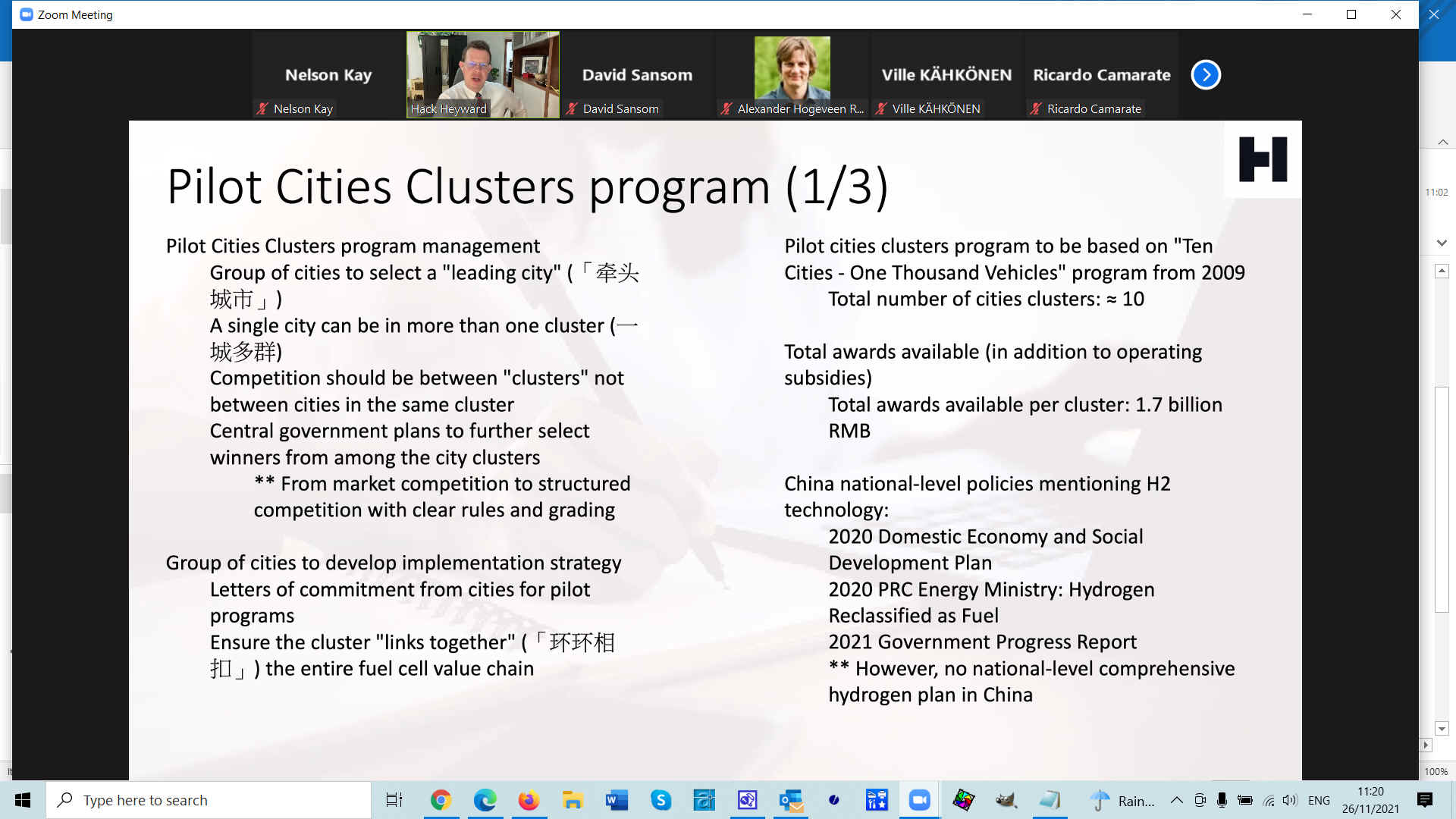This screenshot has width=1456, height=819.
Task: Collapse the right panel's up chevron
Action: click(x=1442, y=142)
